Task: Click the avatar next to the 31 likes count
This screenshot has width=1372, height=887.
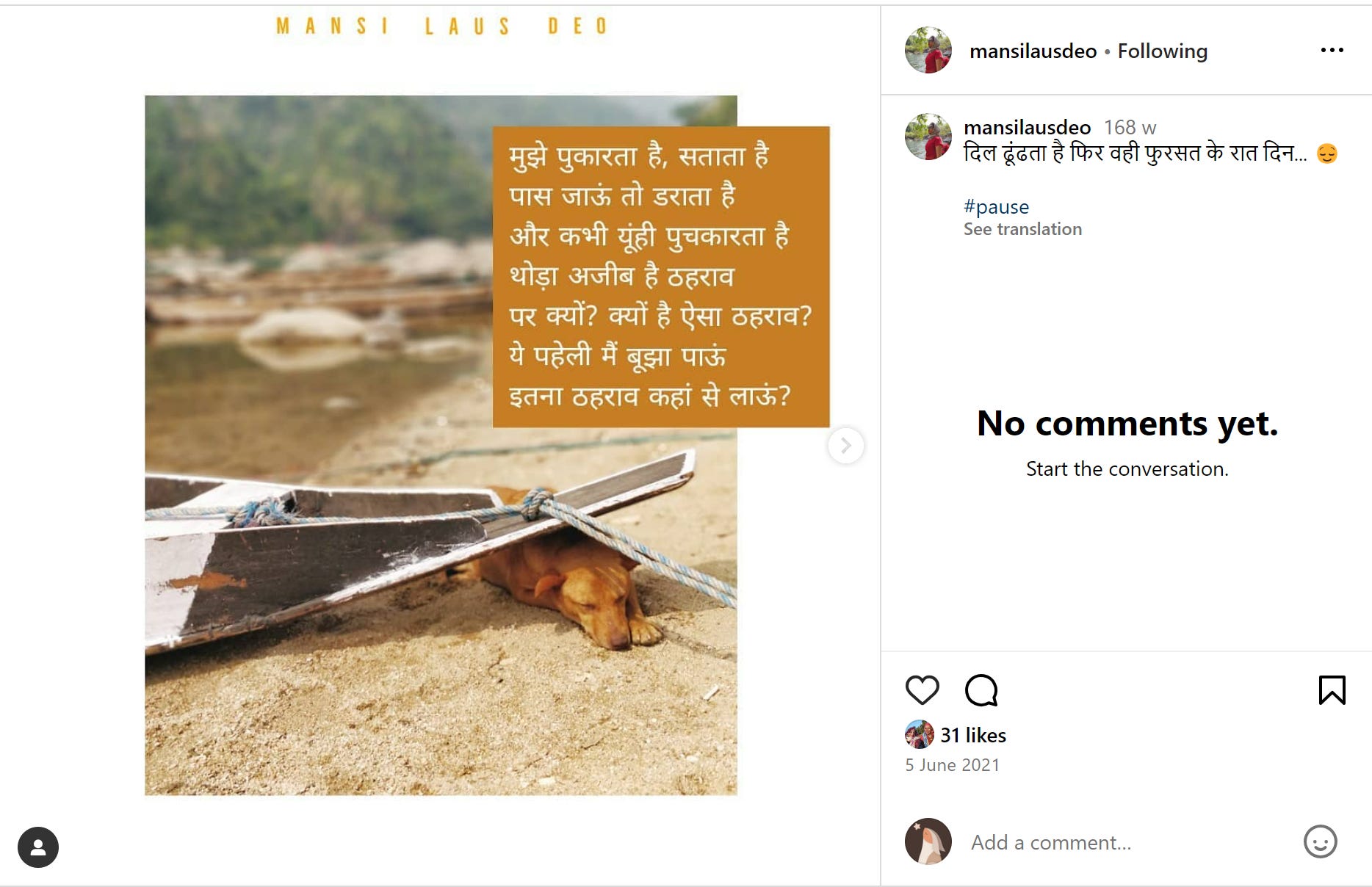Action: 919,734
